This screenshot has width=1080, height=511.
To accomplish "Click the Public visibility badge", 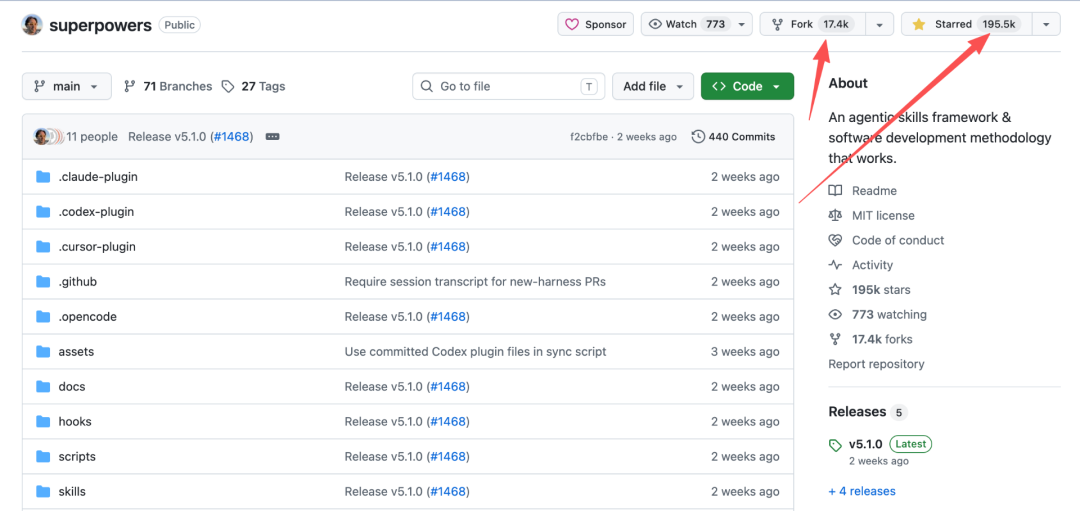I will pyautogui.click(x=179, y=25).
